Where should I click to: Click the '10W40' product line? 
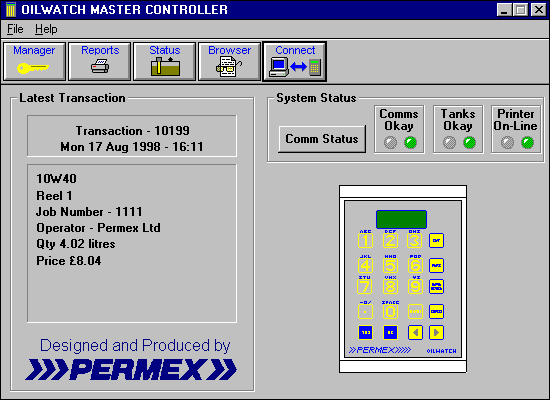pos(56,179)
